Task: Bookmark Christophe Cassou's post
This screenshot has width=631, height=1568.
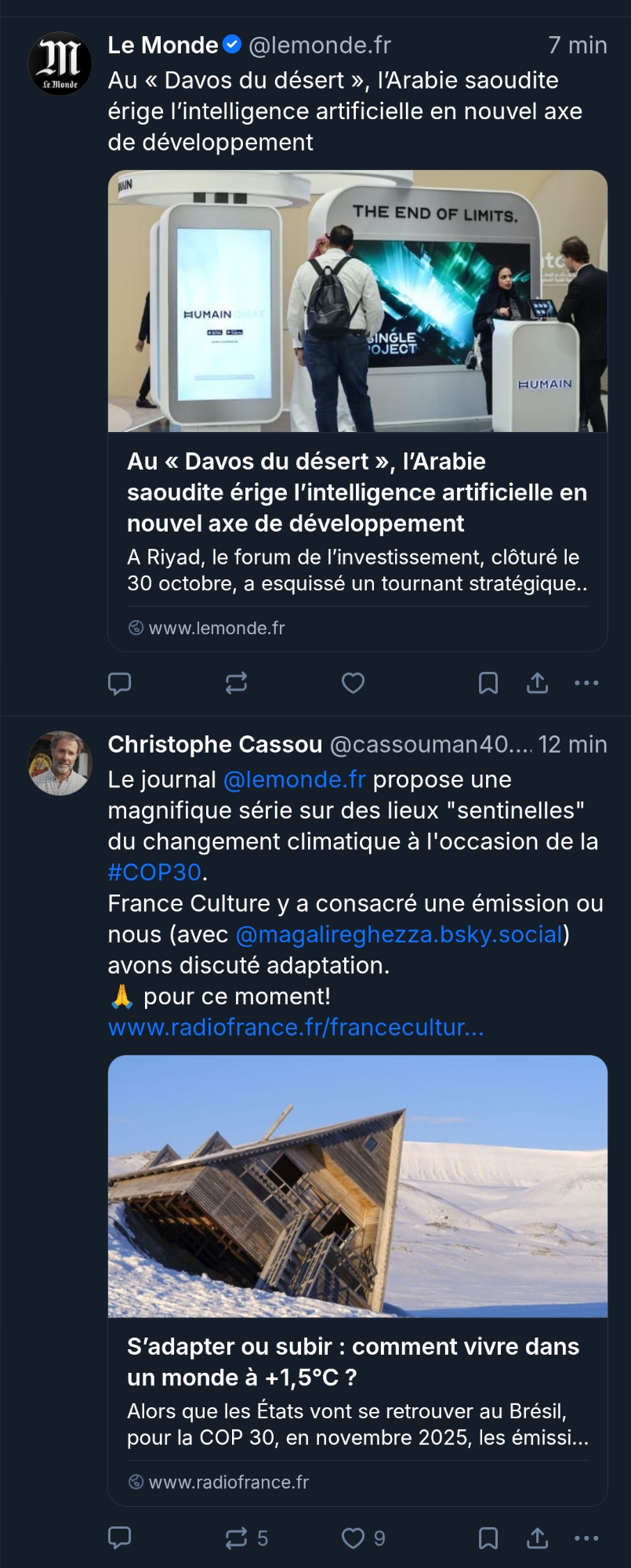Action: (x=488, y=1538)
